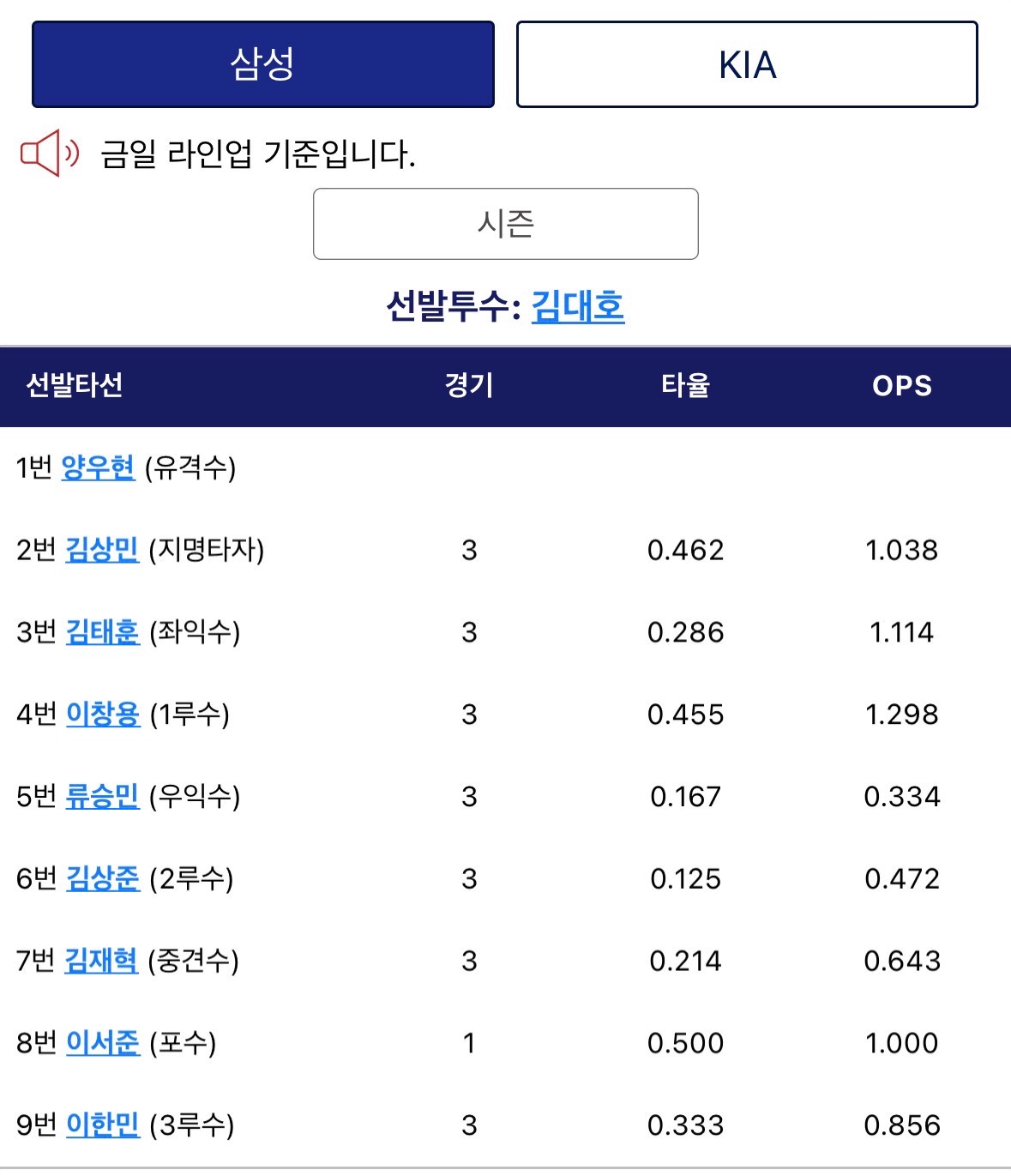The image size is (1011, 1176).
Task: Click the red speaker announcement icon
Action: pos(49,154)
